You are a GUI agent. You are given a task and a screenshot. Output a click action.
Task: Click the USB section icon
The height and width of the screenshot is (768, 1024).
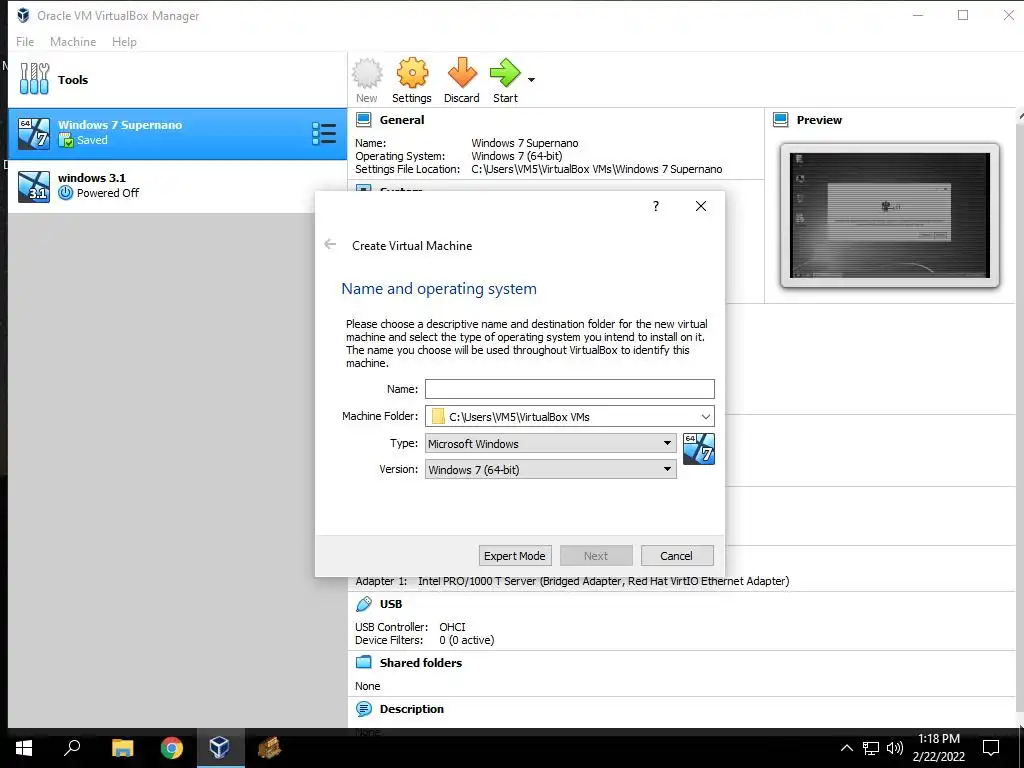pyautogui.click(x=364, y=604)
